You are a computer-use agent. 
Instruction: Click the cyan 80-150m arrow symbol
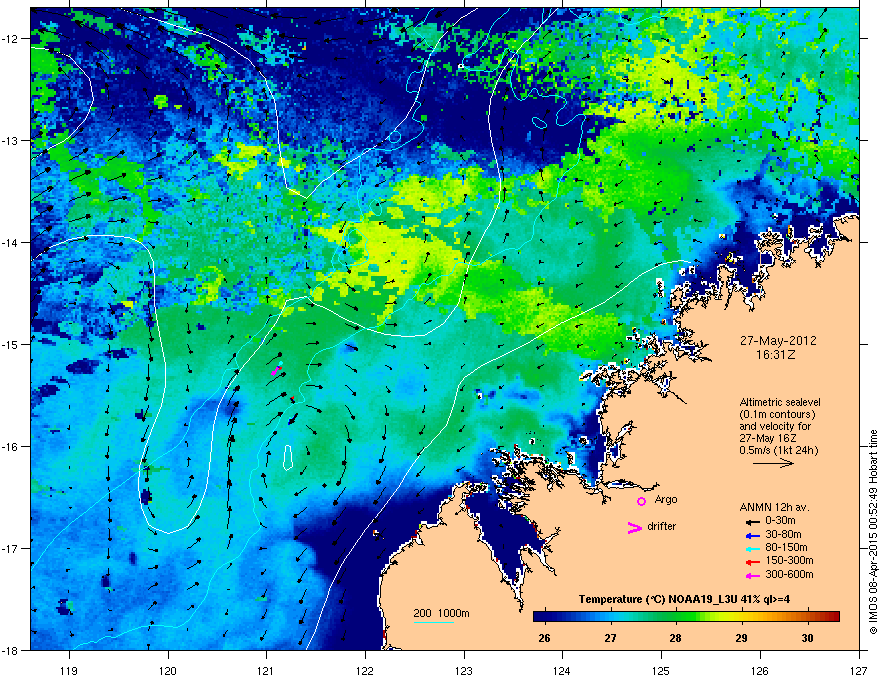pyautogui.click(x=753, y=548)
